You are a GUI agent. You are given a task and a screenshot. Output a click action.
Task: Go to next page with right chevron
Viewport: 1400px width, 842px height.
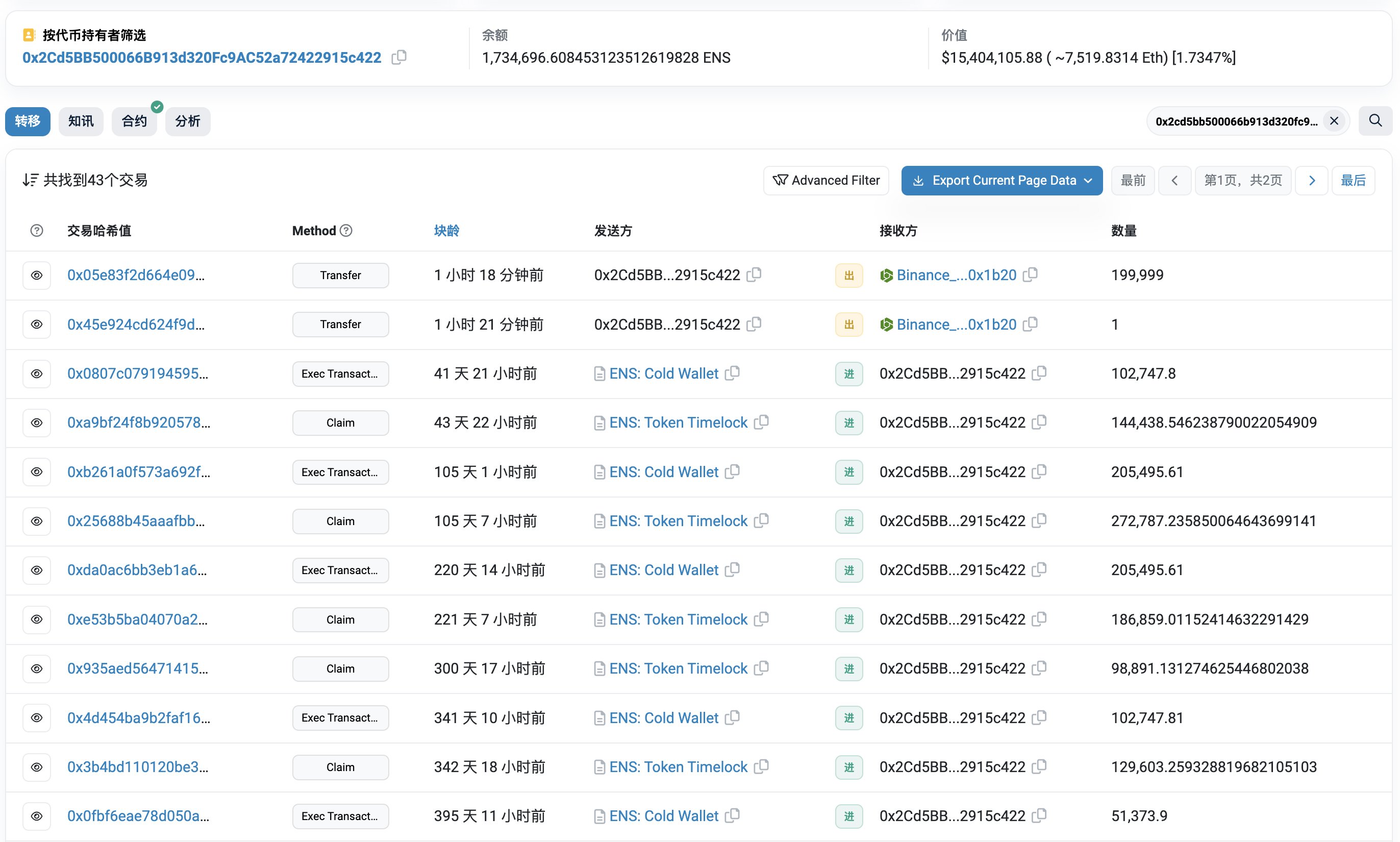[x=1312, y=181]
